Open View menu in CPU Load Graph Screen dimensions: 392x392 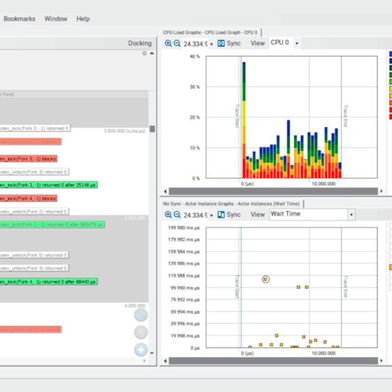pyautogui.click(x=257, y=43)
